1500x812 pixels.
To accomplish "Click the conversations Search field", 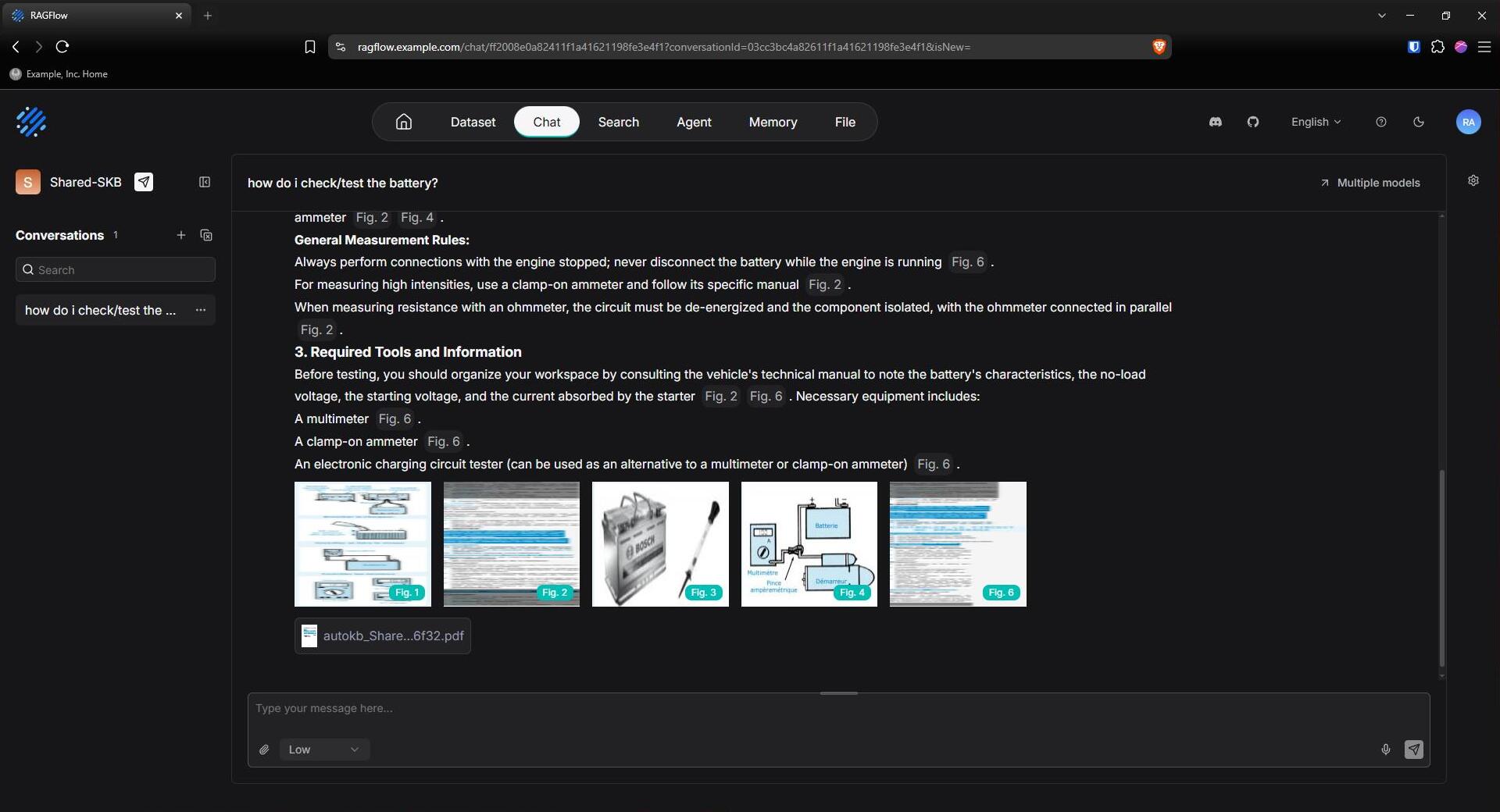I will (116, 269).
